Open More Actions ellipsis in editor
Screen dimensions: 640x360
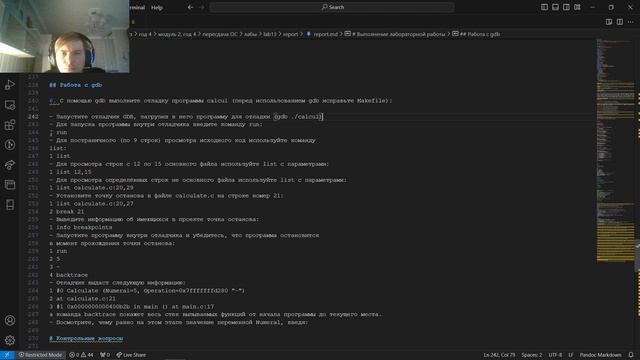631,22
